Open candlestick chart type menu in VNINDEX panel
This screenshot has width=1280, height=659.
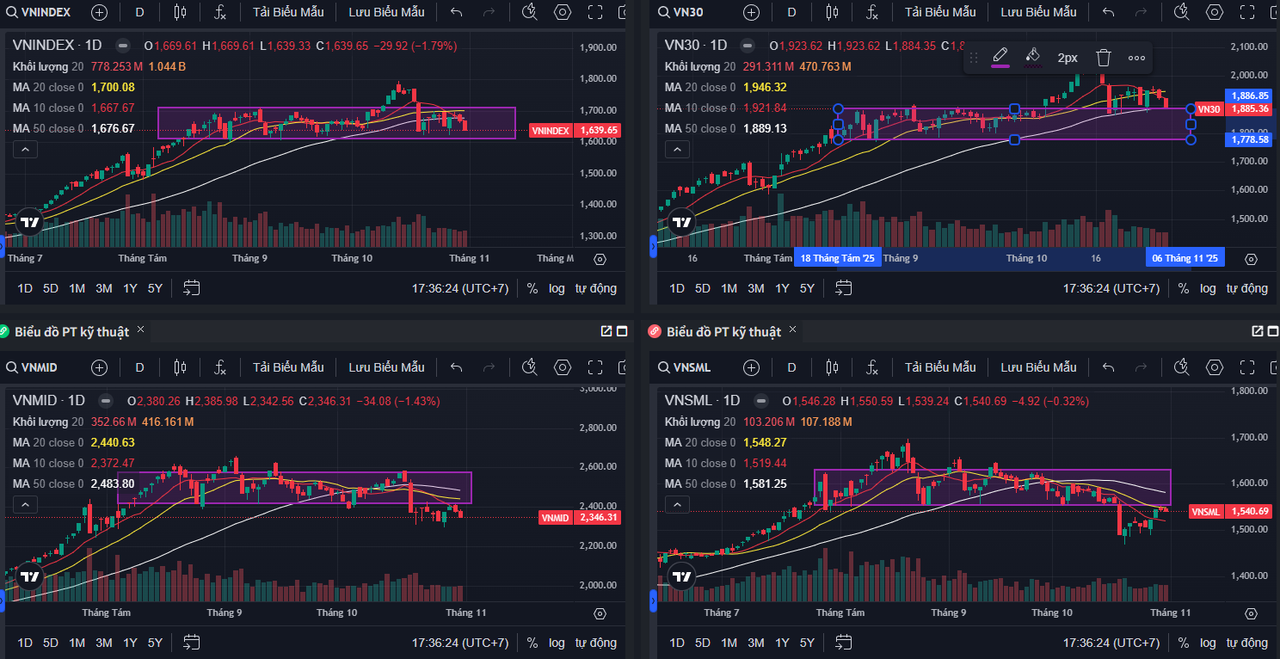[x=180, y=12]
